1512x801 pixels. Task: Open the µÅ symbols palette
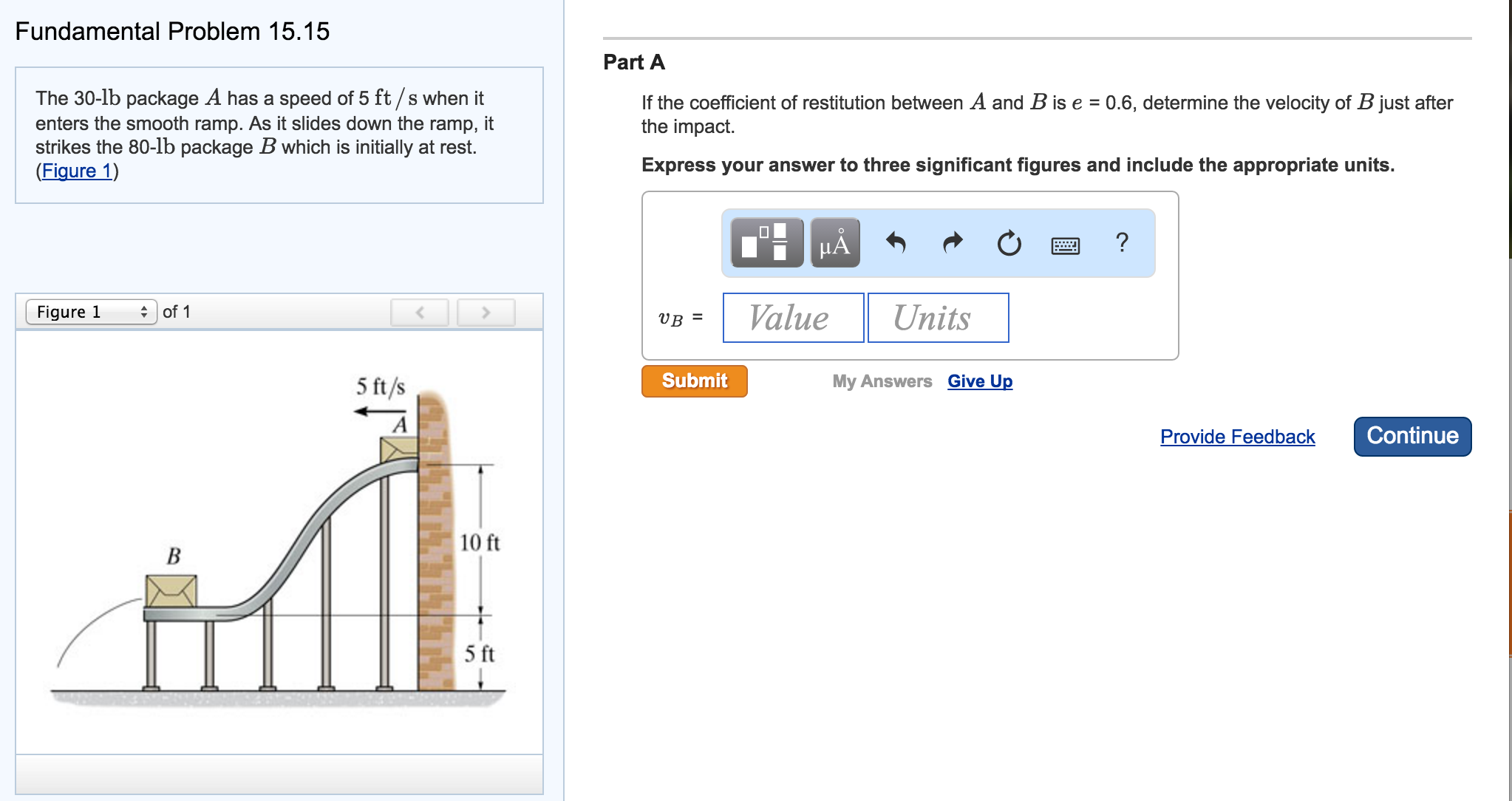click(x=834, y=242)
